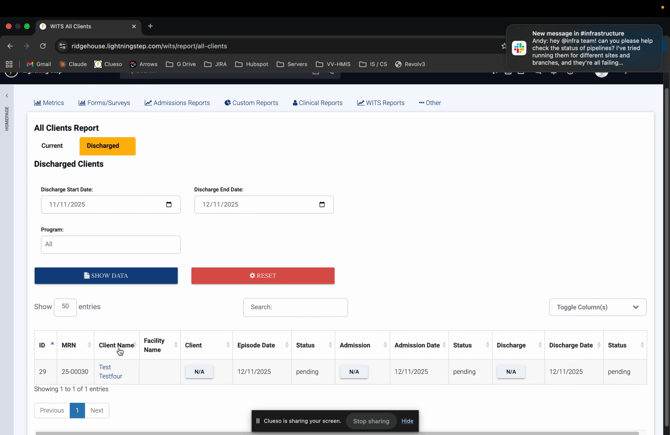Change the entries per page selector
Image resolution: width=670 pixels, height=435 pixels.
click(x=65, y=307)
